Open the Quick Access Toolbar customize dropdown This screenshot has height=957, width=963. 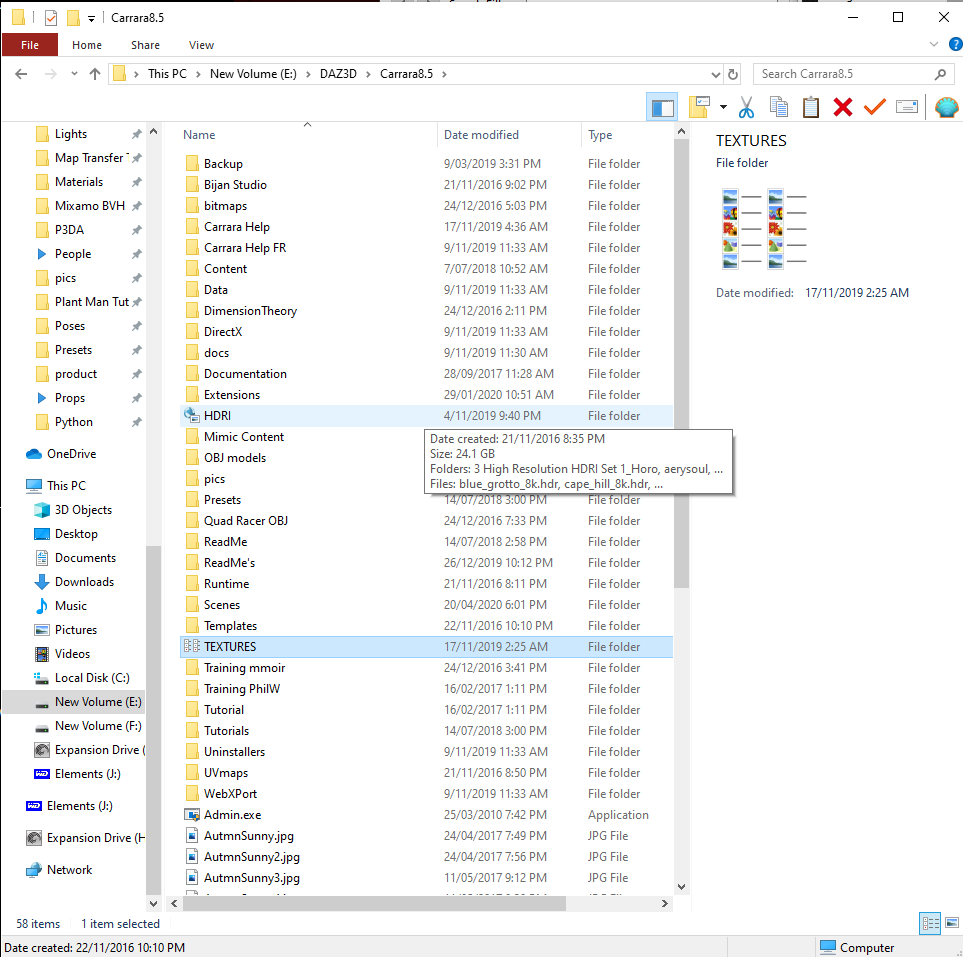(91, 18)
